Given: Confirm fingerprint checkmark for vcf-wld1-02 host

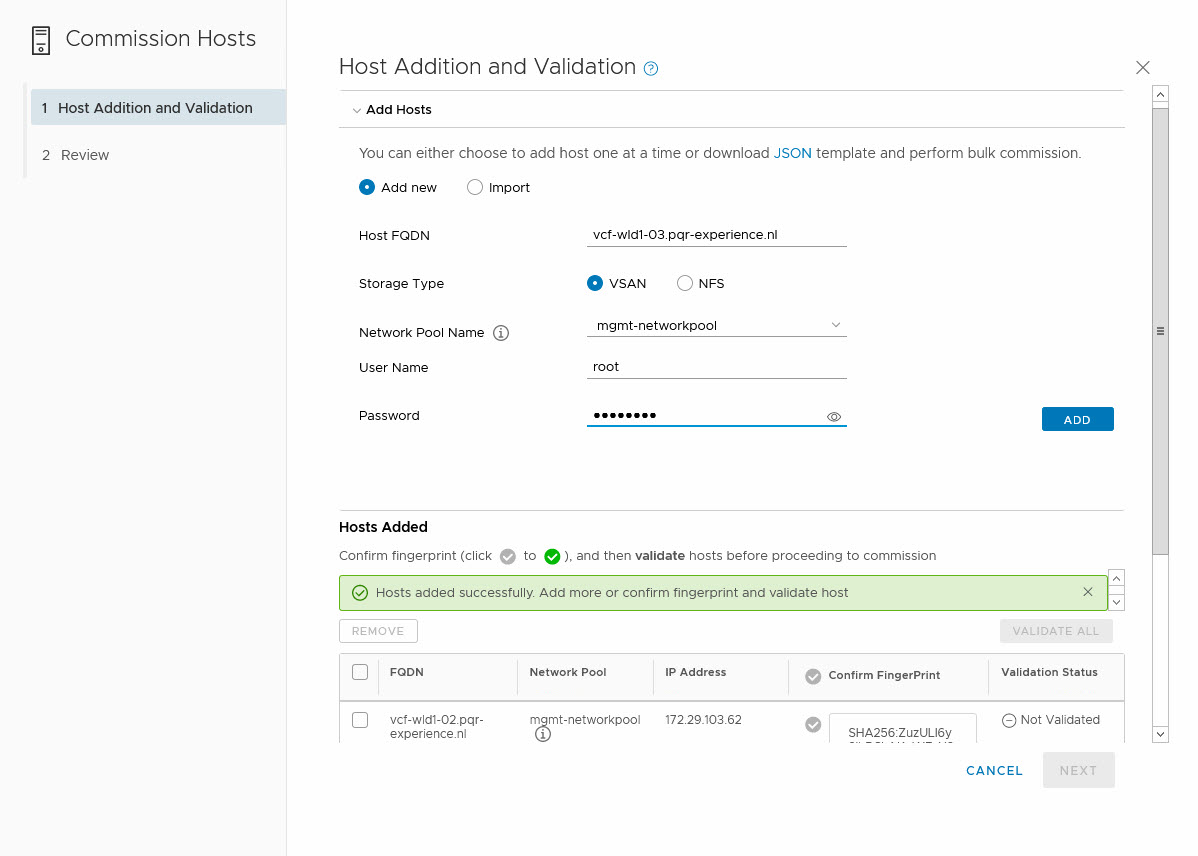Looking at the screenshot, I should (813, 725).
